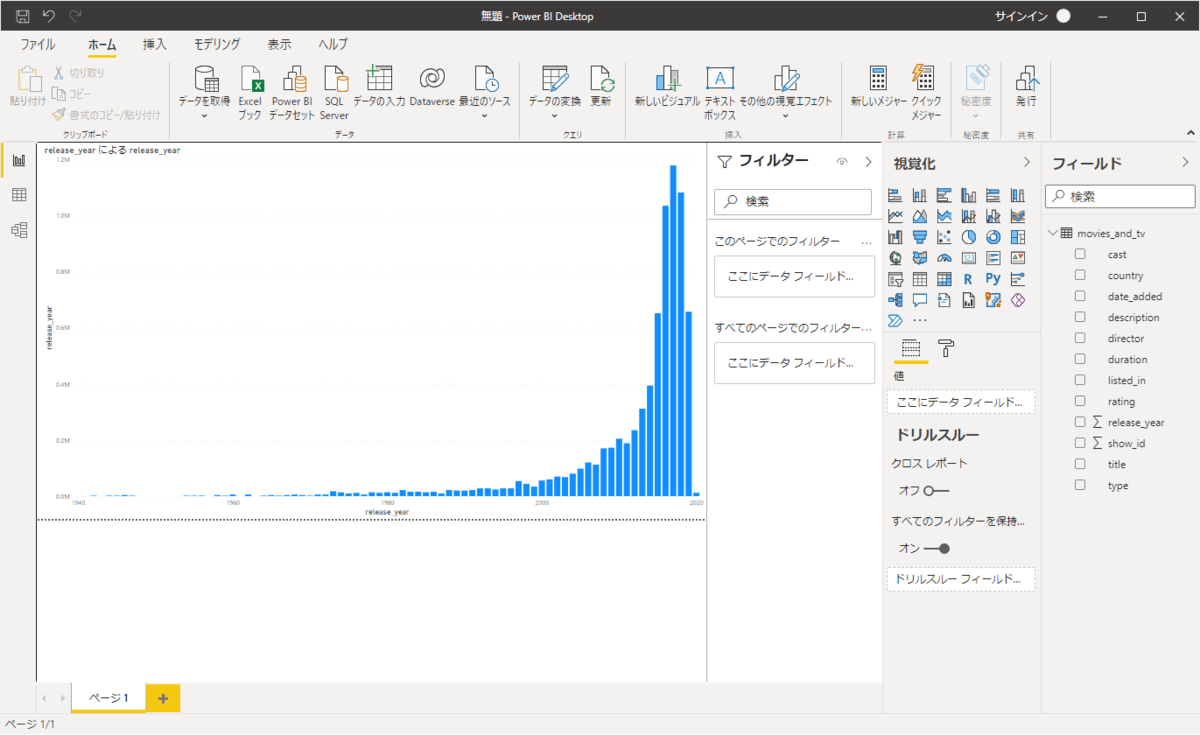1200x735 pixels.
Task: Collapse the 視覚化 pane chevron
Action: pos(1026,162)
